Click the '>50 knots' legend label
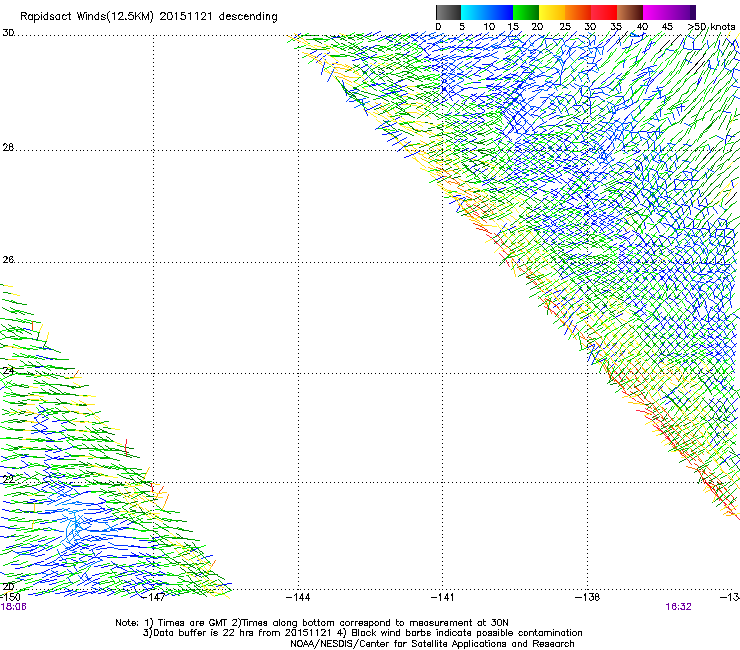This screenshot has width=740, height=650. tap(711, 27)
